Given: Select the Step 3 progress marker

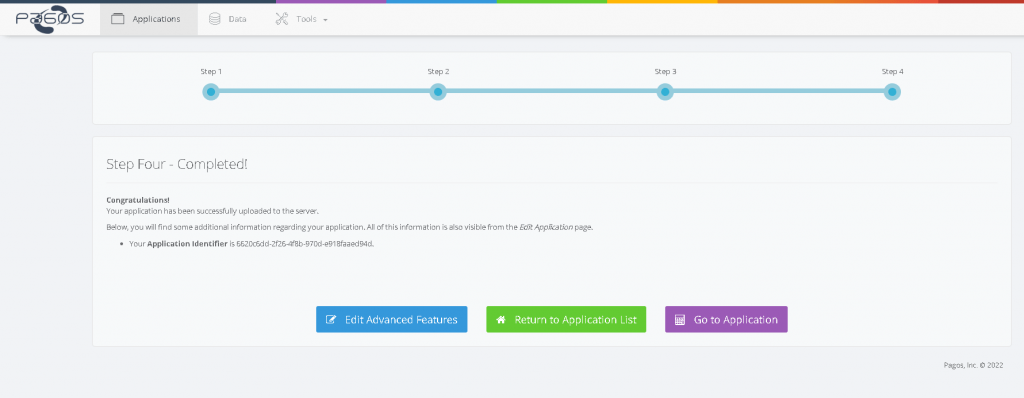Looking at the screenshot, I should pos(665,92).
